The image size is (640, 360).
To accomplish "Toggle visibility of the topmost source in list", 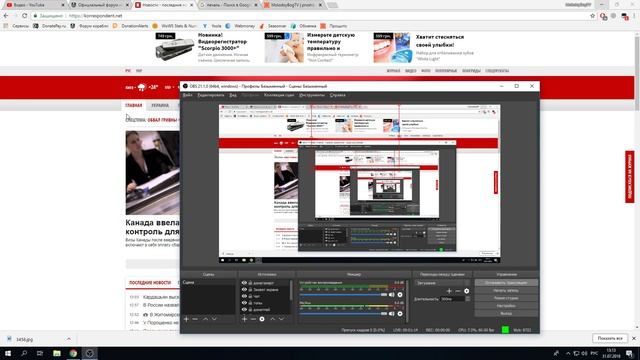I will point(244,283).
